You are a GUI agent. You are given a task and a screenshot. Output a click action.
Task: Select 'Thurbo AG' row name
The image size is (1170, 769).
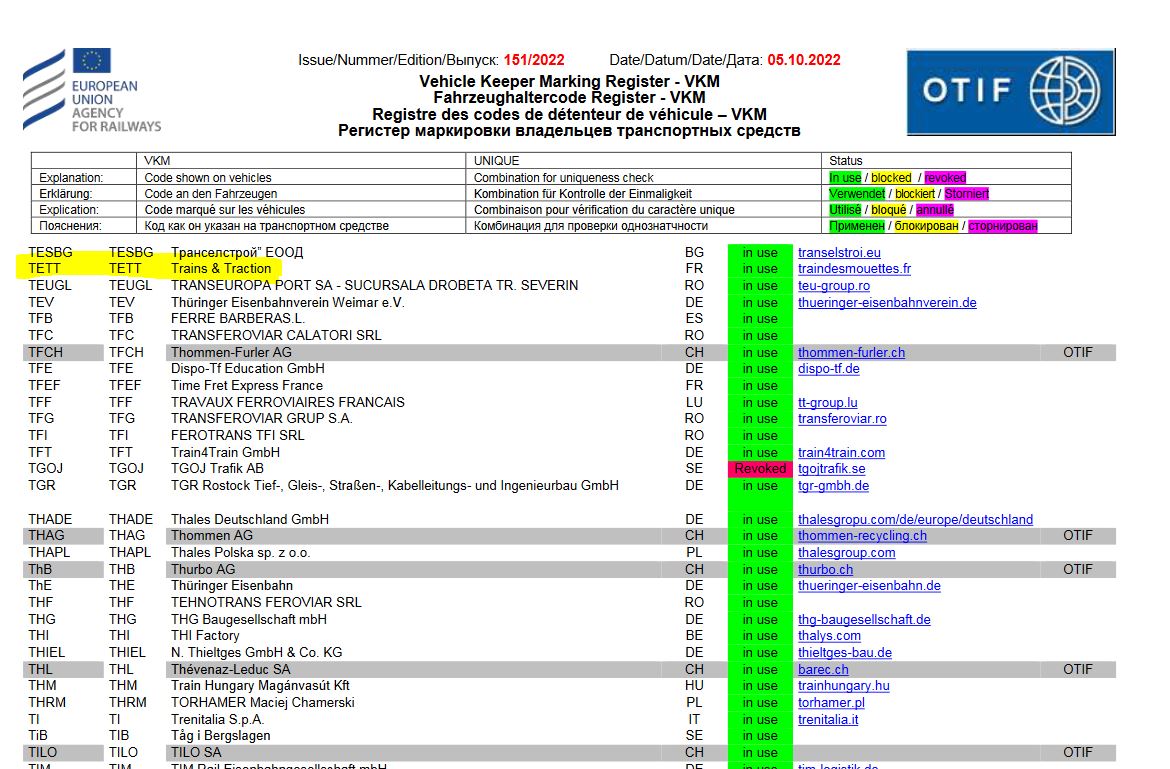[203, 570]
